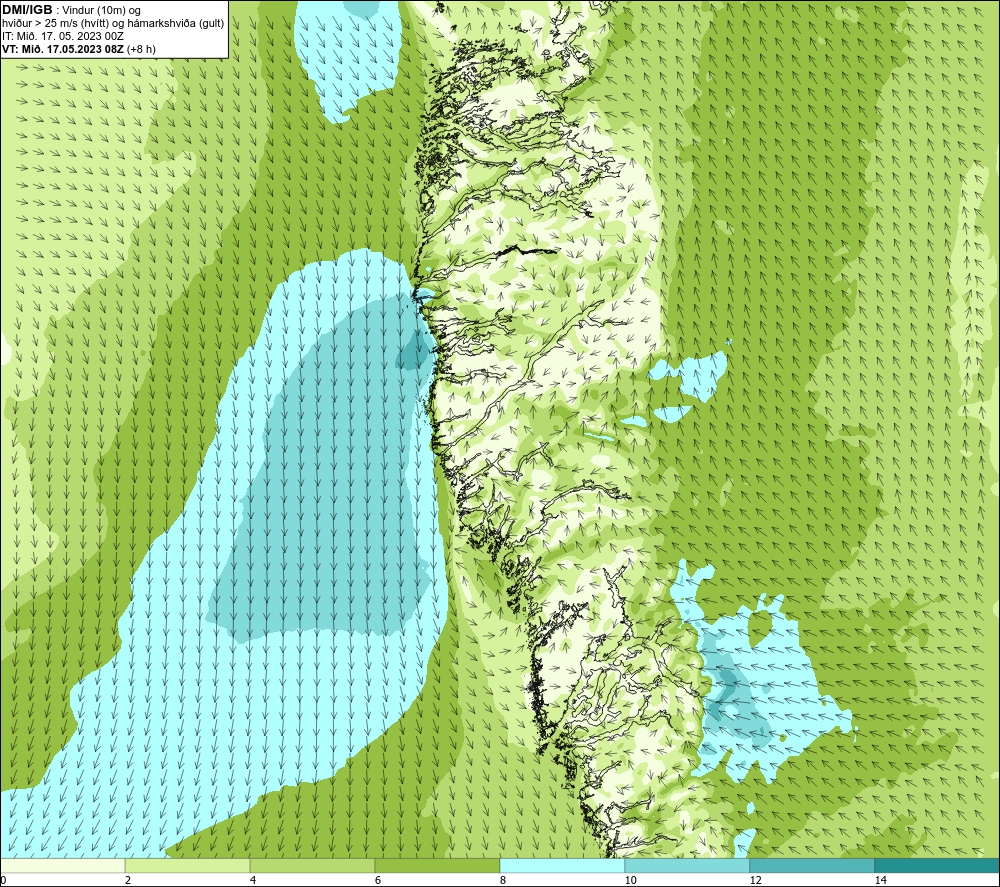Screen dimensions: 1000x887
Task: Select the pale cream 0–2 m/s color segment
Action: [x=62, y=865]
